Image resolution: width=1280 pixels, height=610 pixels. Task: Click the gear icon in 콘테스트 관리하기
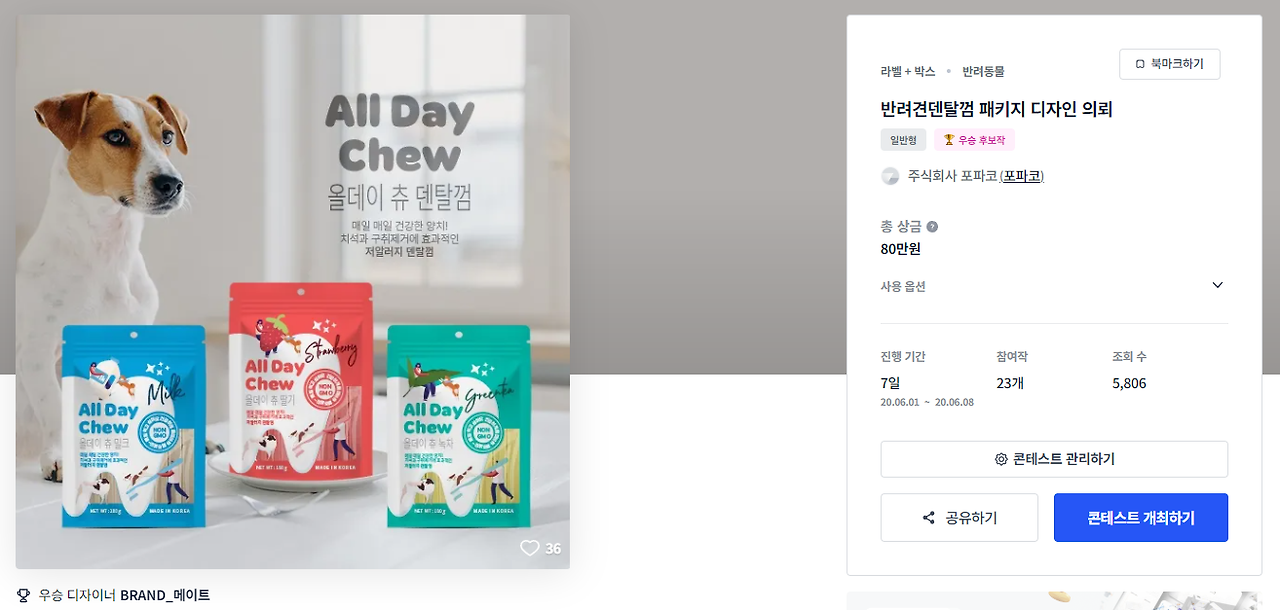[1001, 459]
